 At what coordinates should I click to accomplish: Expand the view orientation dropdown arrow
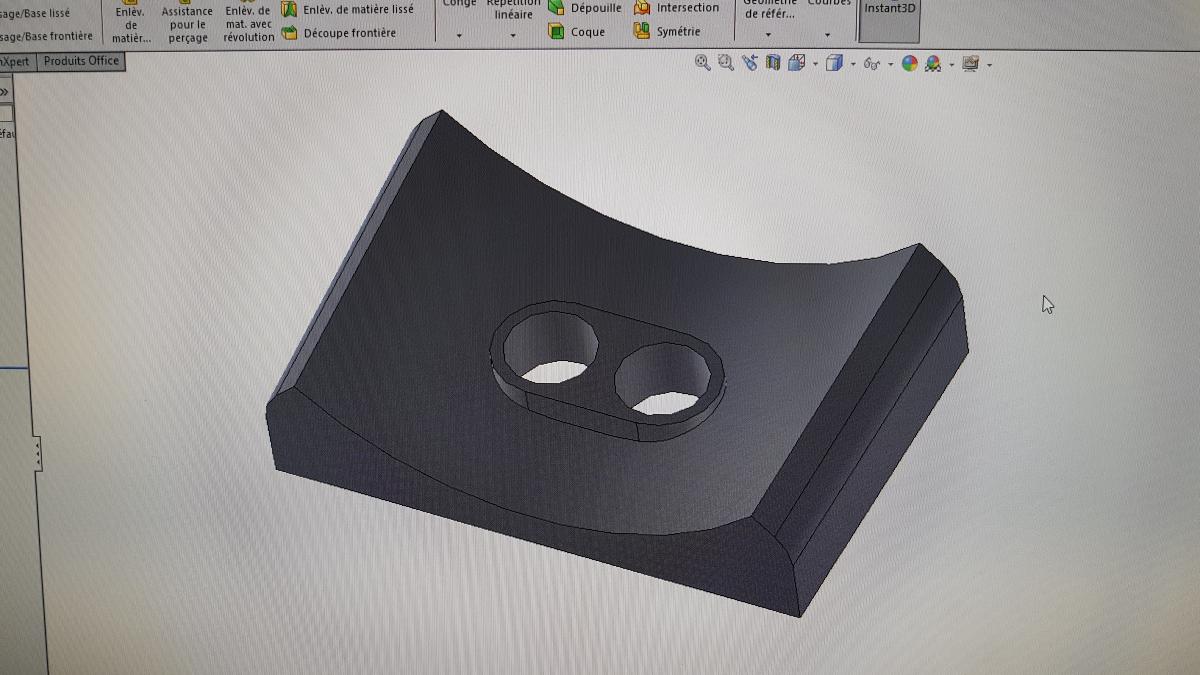(815, 65)
